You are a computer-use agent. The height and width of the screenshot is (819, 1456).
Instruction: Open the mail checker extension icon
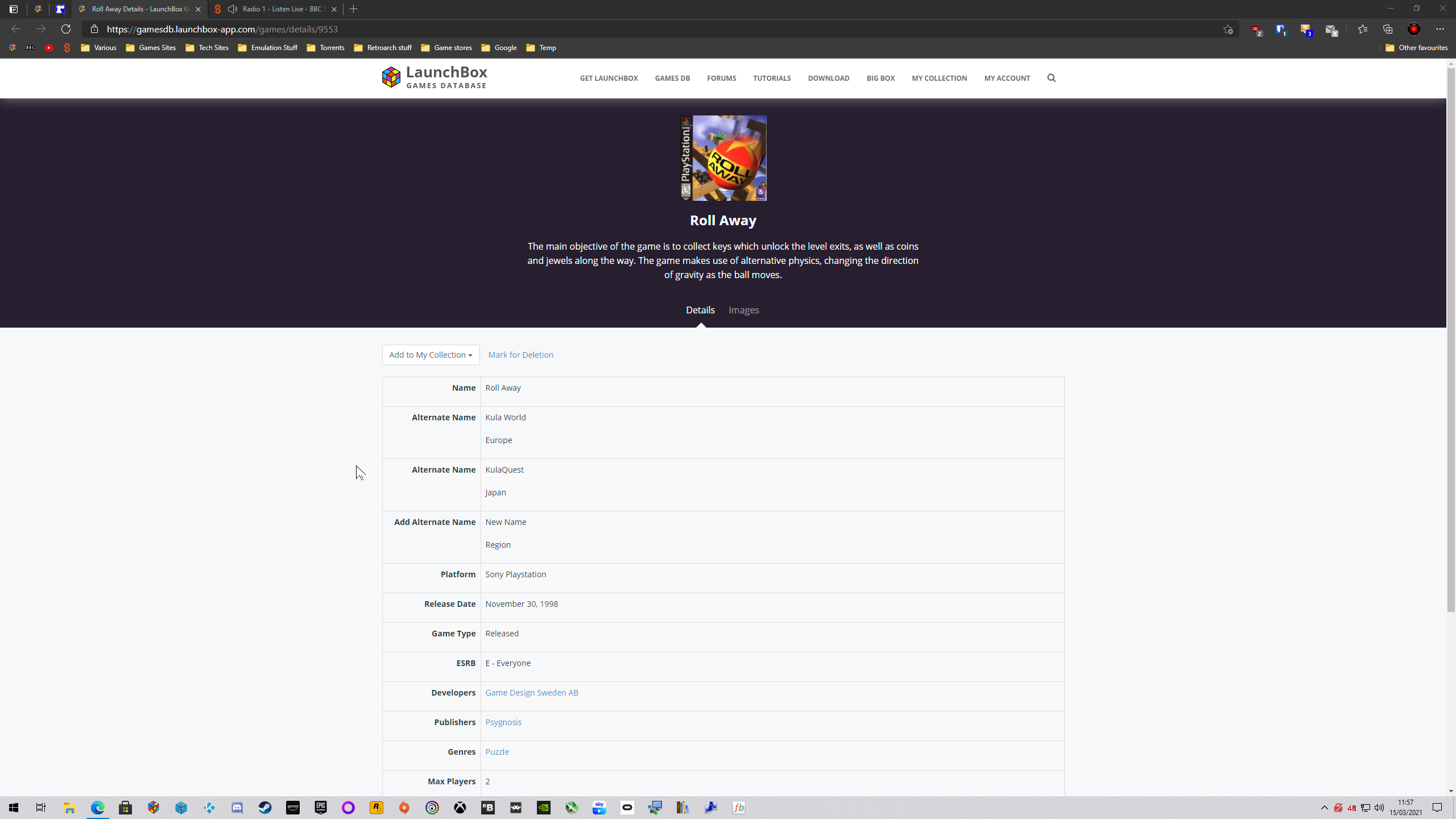tap(1331, 30)
